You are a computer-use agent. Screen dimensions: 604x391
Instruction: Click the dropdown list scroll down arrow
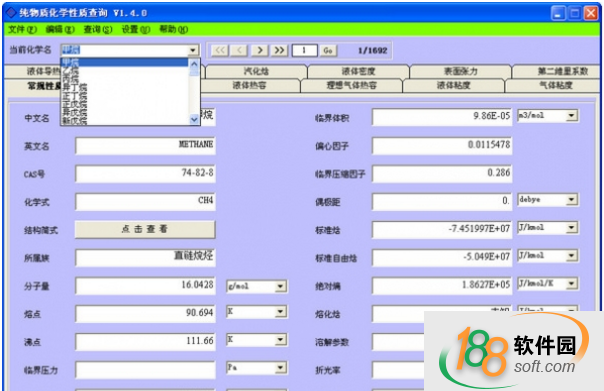click(194, 119)
